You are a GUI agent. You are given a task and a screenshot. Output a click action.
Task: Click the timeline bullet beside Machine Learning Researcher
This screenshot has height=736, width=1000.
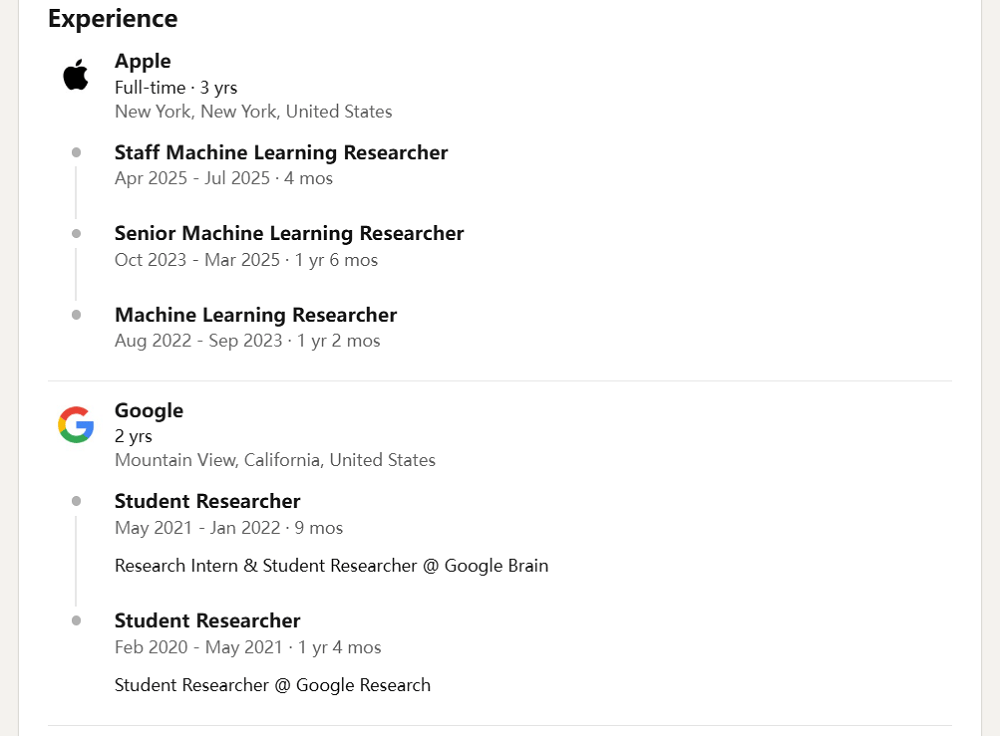pos(77,315)
